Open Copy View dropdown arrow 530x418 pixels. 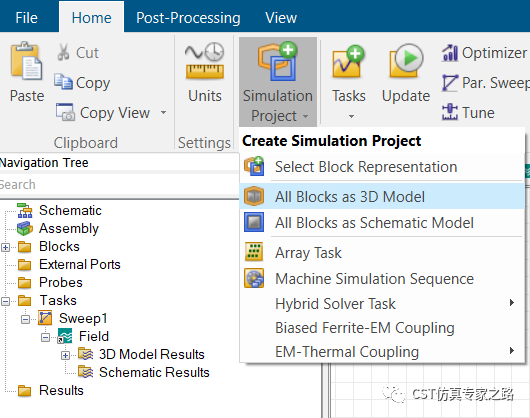(x=164, y=112)
